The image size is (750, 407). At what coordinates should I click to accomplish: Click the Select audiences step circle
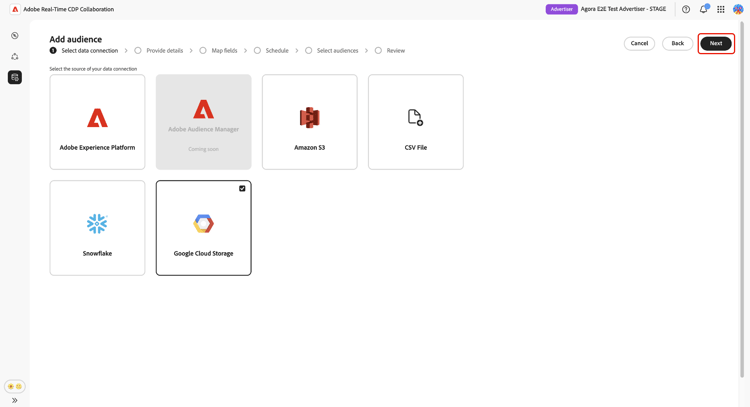pos(309,50)
